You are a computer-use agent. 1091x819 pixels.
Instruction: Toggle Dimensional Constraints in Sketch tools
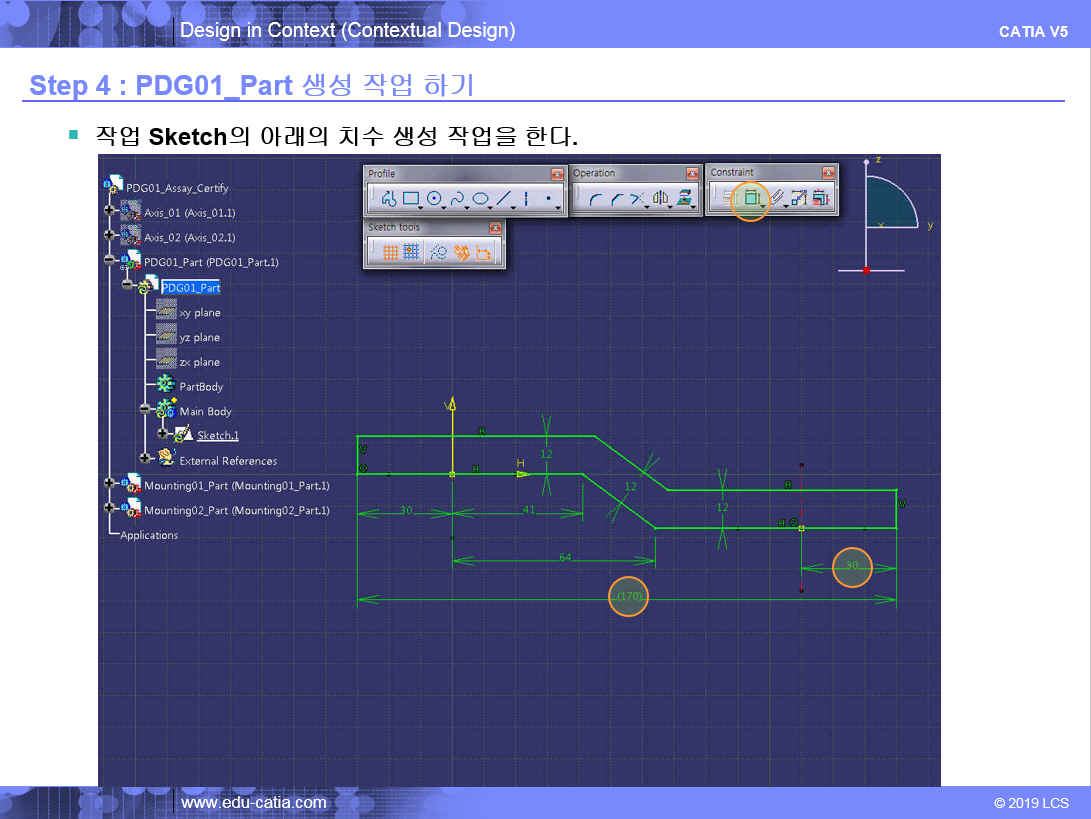click(484, 254)
